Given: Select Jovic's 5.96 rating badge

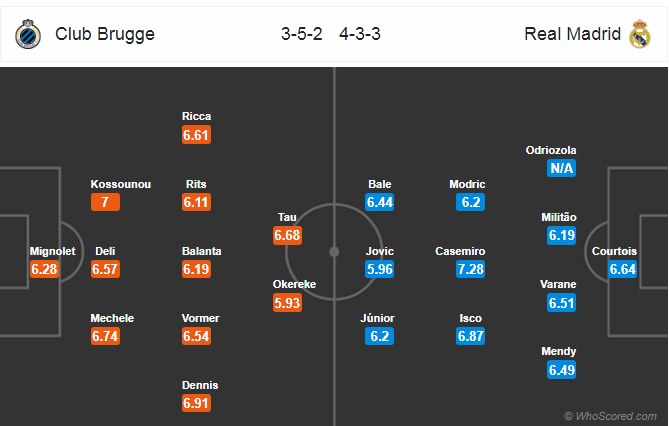Looking at the screenshot, I should coord(379,269).
